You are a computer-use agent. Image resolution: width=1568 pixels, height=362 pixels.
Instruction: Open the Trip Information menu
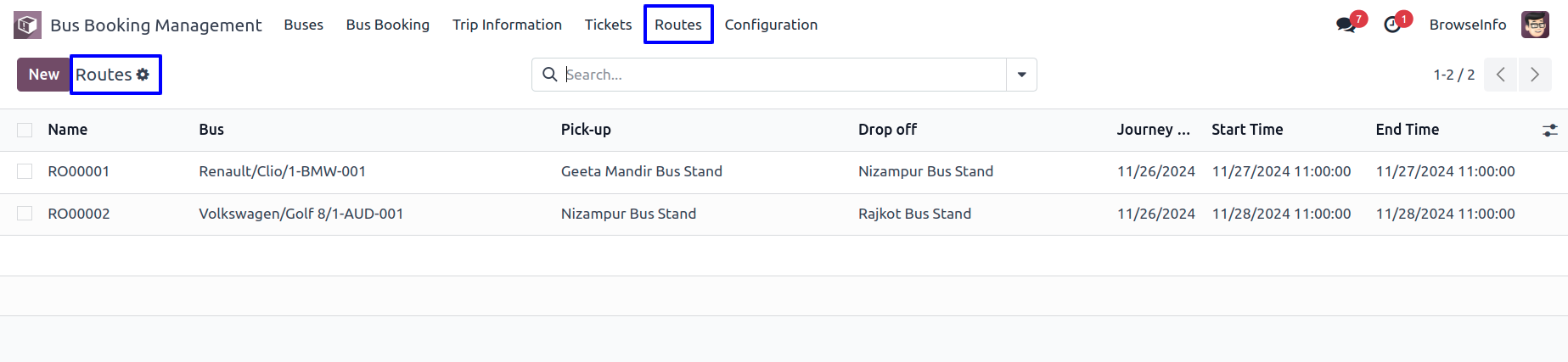[x=507, y=25]
